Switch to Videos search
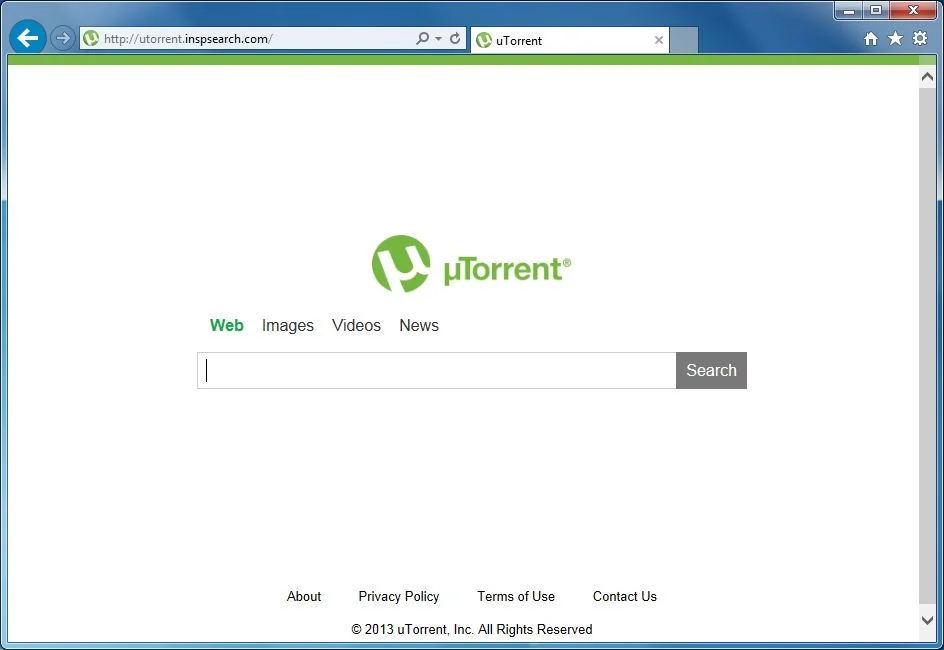The height and width of the screenshot is (650, 944). (x=356, y=325)
